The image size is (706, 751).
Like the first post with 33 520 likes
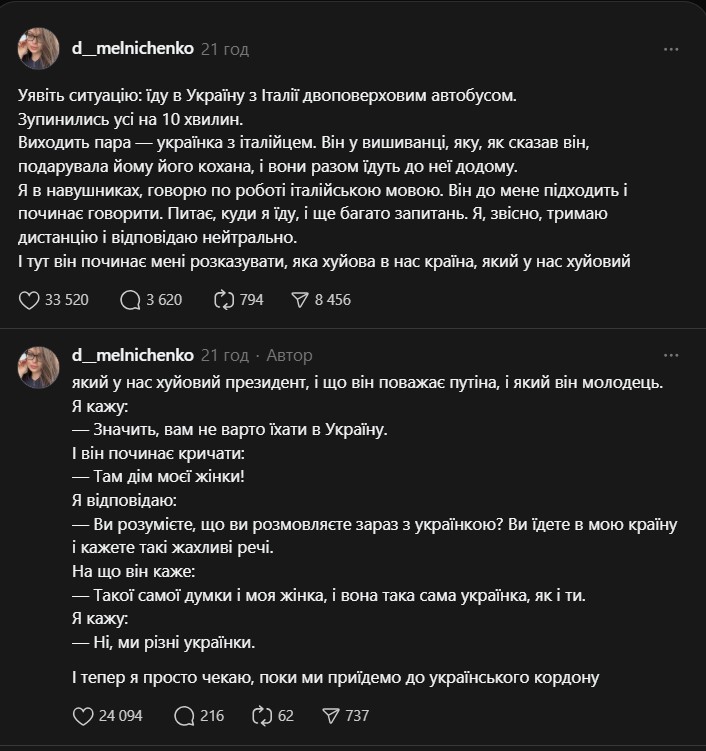coord(30,299)
